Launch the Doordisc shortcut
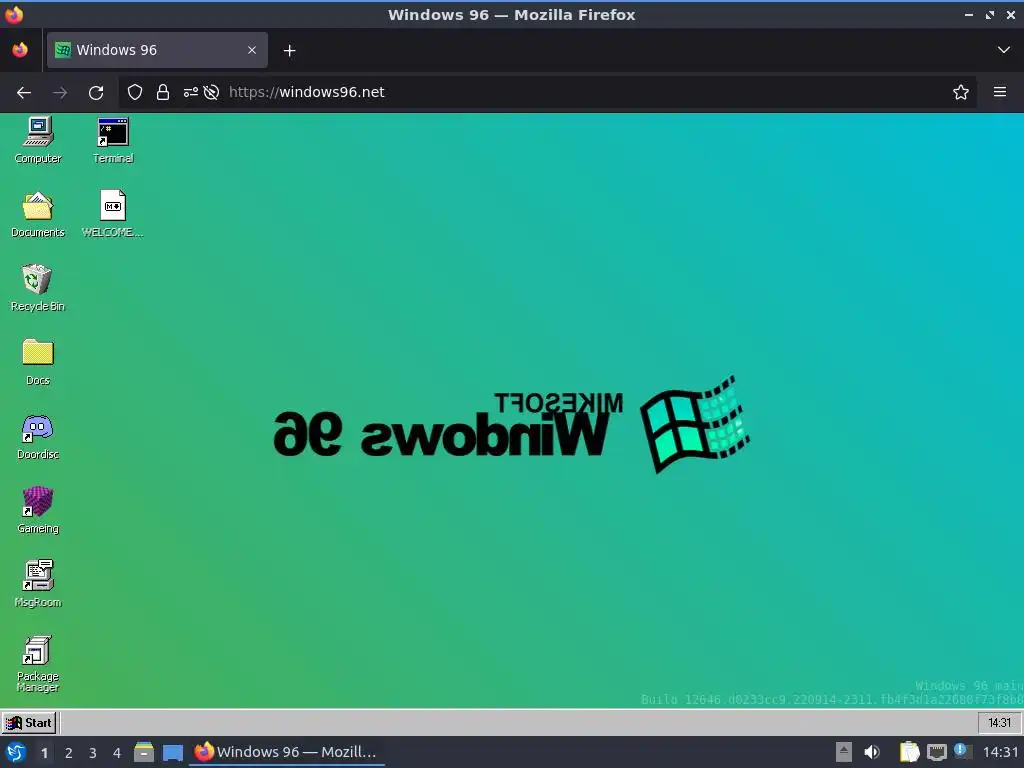This screenshot has height=768, width=1024. [x=38, y=436]
